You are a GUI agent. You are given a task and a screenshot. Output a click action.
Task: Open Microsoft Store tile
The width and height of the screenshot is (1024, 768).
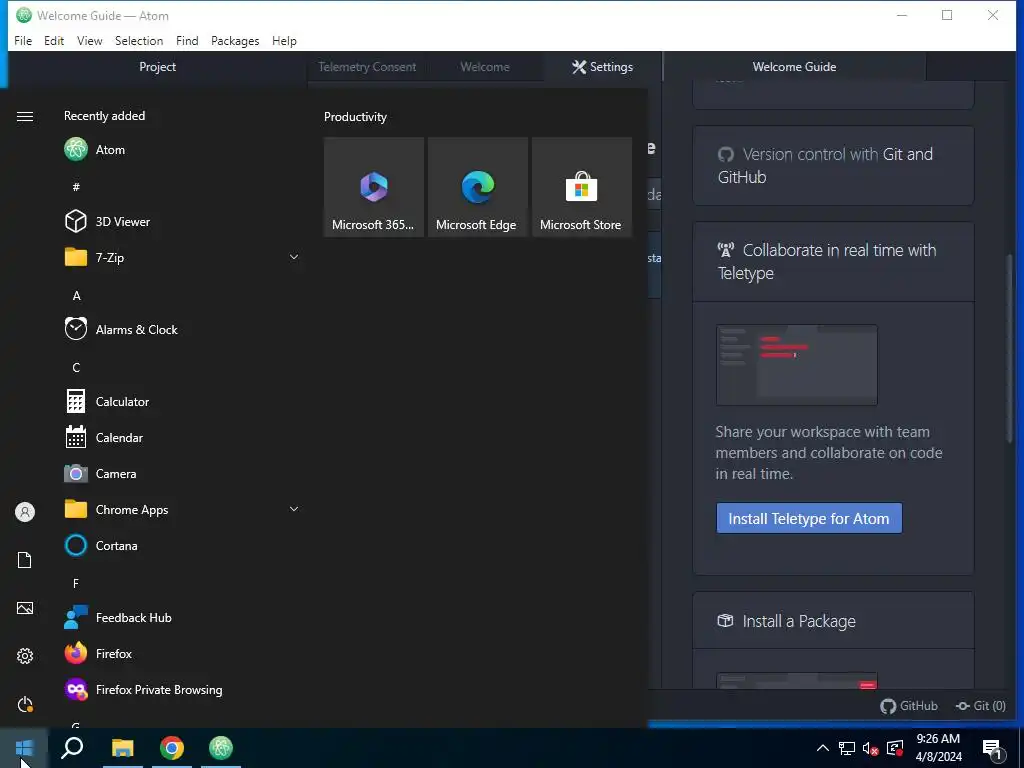tap(581, 187)
